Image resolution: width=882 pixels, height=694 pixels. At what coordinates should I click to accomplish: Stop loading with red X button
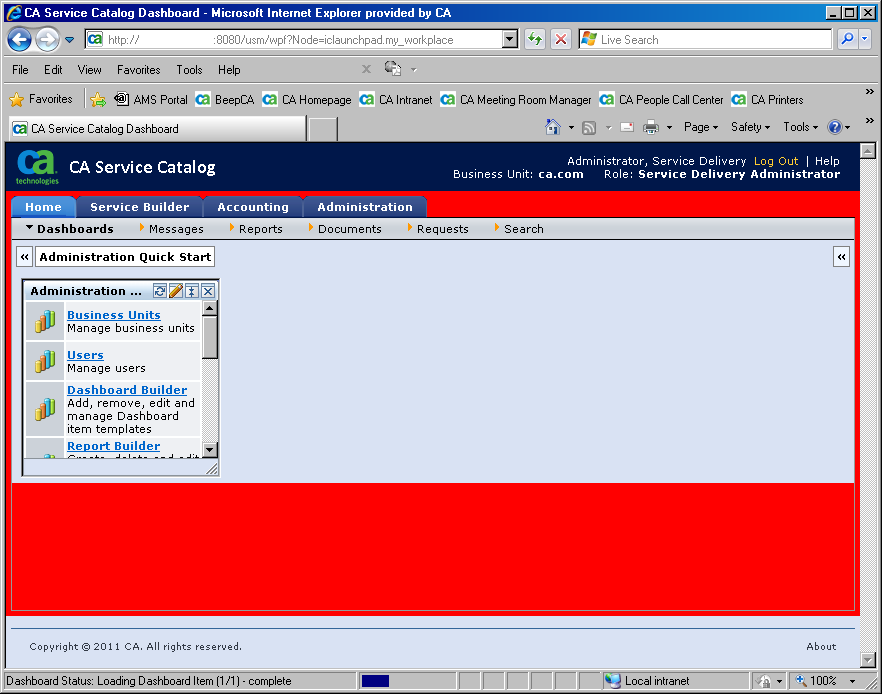click(x=561, y=39)
